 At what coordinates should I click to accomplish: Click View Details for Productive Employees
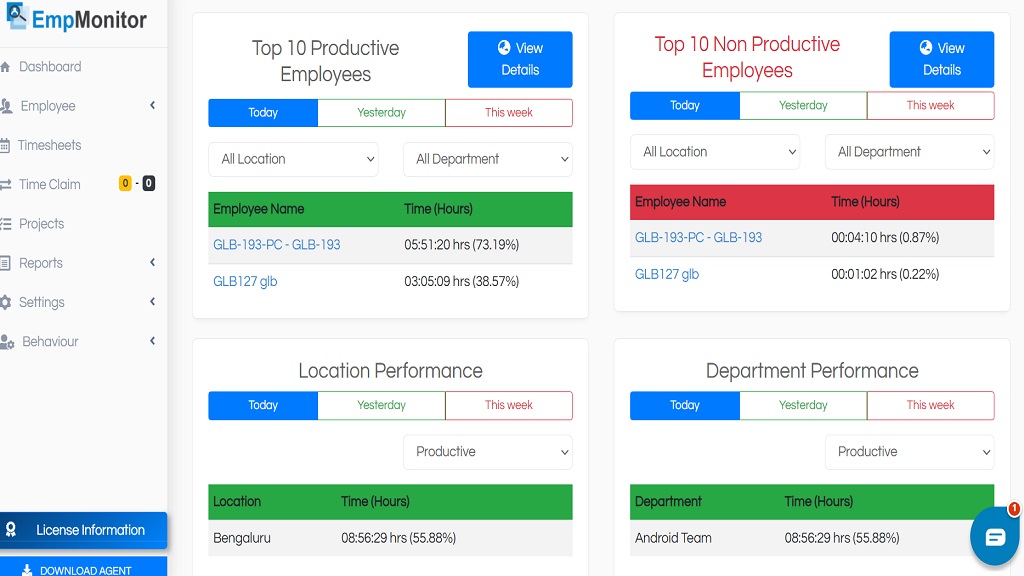click(520, 59)
